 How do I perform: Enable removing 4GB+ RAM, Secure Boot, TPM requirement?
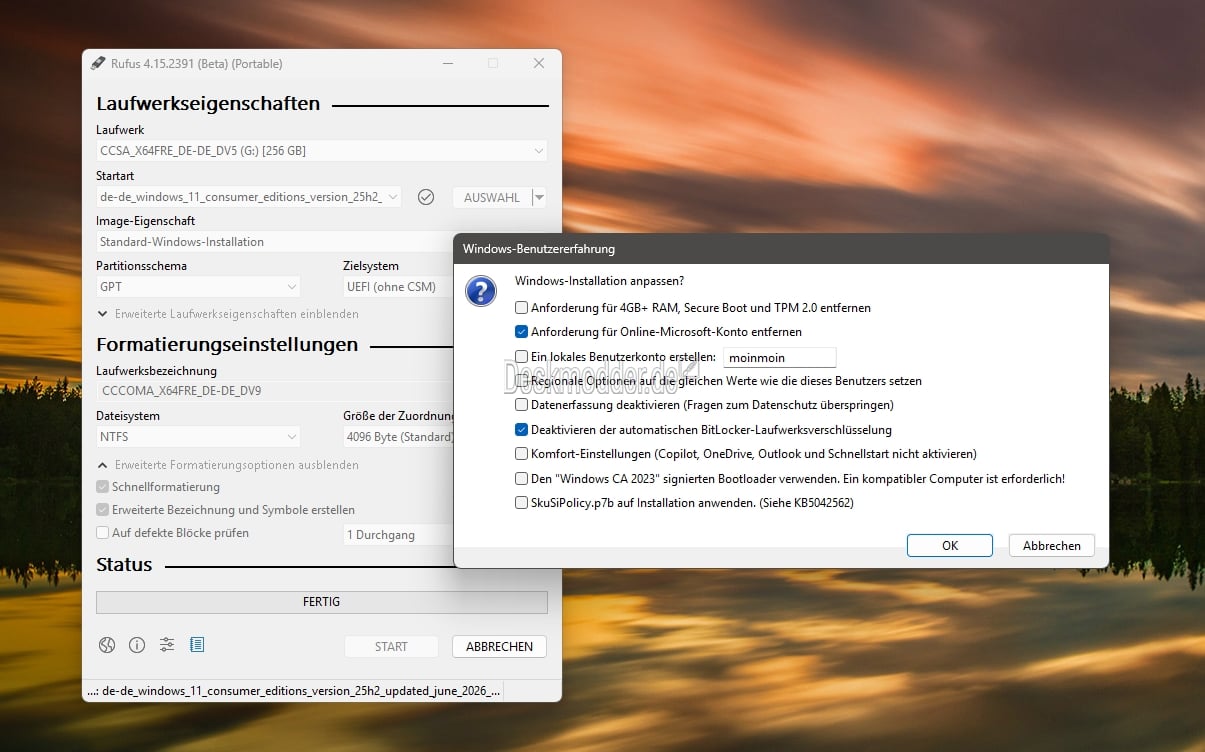[x=521, y=308]
